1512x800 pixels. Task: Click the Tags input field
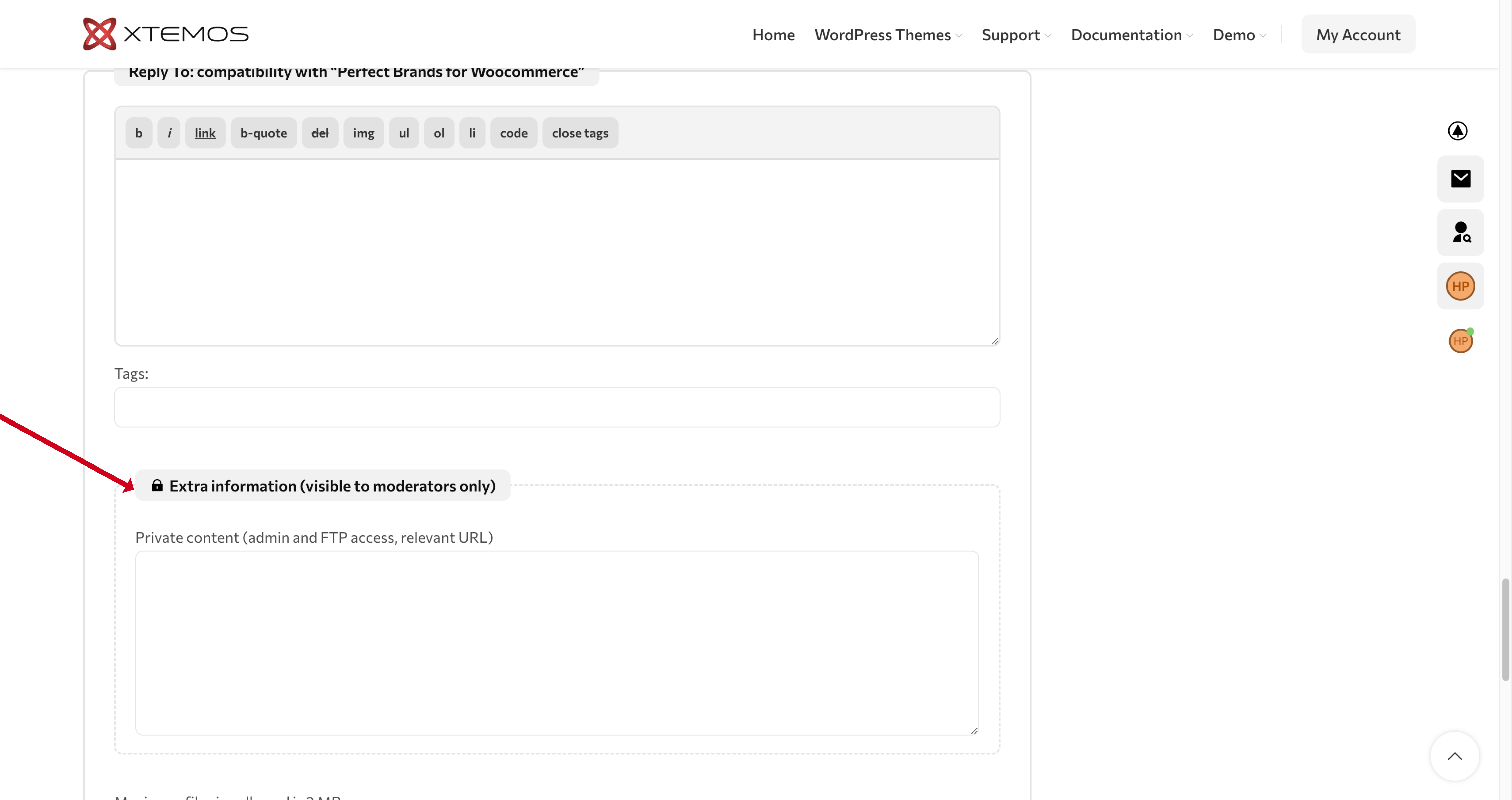[x=557, y=407]
